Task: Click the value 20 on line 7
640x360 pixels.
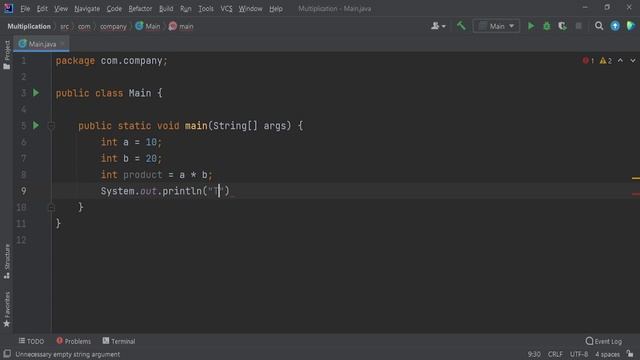Action: [x=151, y=158]
